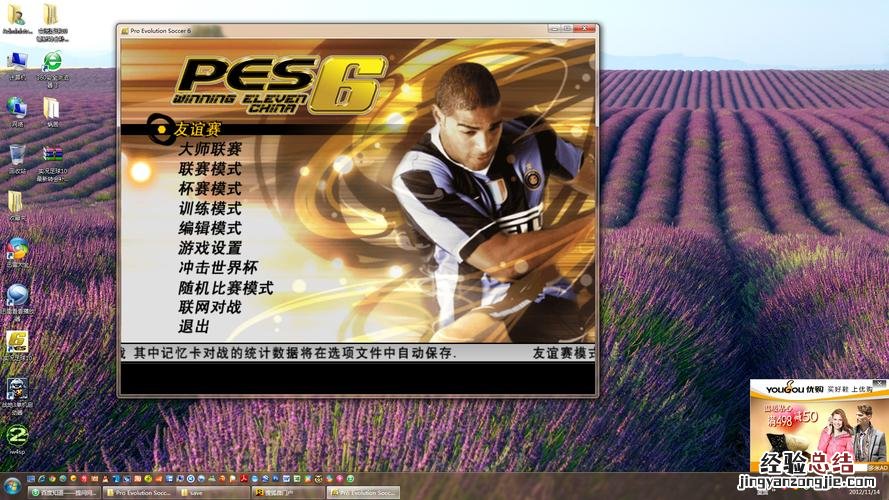Viewport: 889px width, 500px height.
Task: Switch to the green-icon browser taskbar button
Action: tap(64, 493)
